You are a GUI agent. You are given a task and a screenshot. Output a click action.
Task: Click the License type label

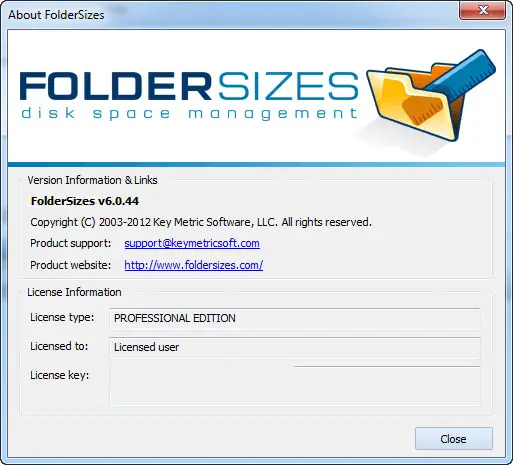point(62,317)
